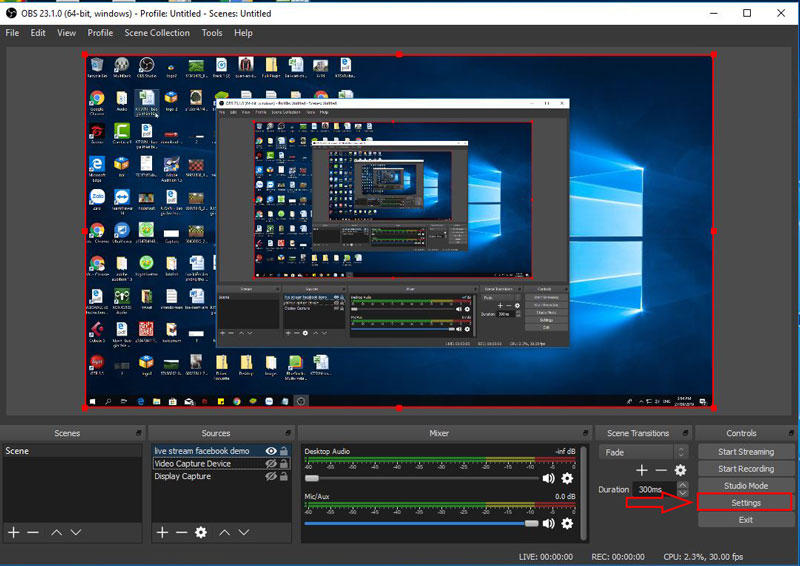Image resolution: width=800 pixels, height=566 pixels.
Task: Open the Edit menu
Action: tap(38, 33)
